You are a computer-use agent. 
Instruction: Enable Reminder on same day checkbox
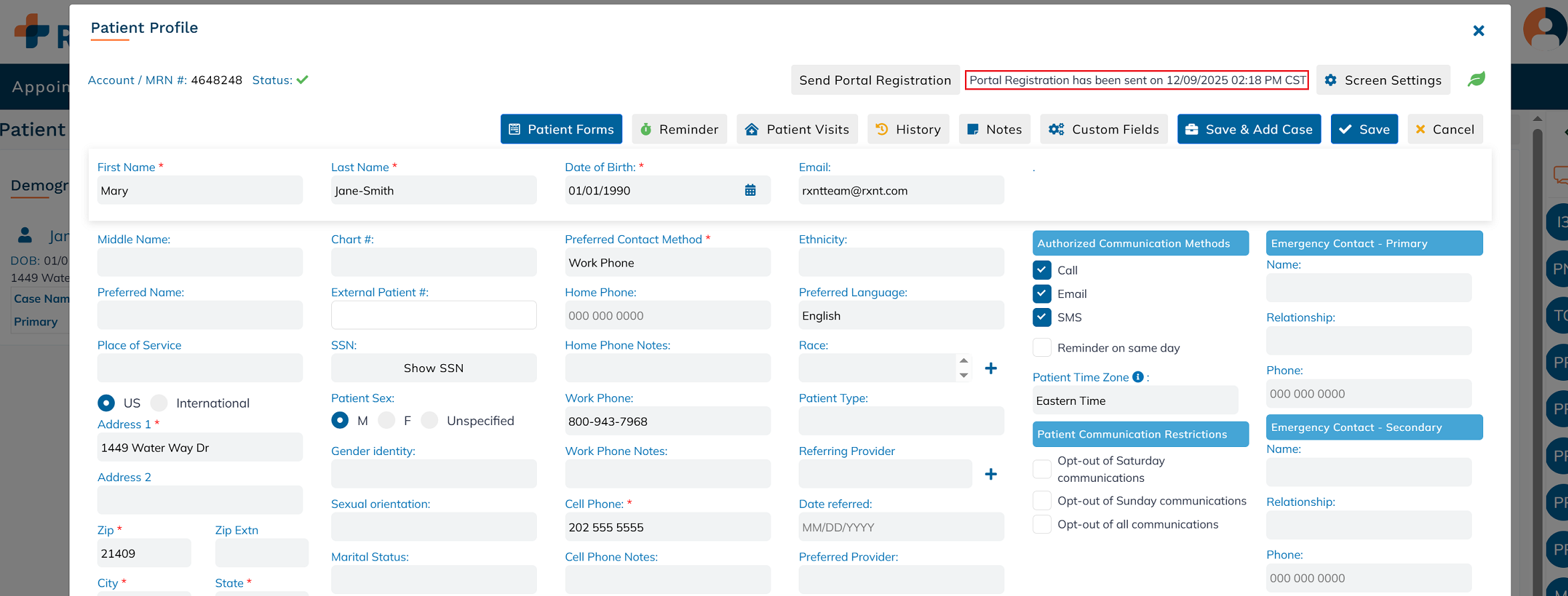pos(1042,347)
